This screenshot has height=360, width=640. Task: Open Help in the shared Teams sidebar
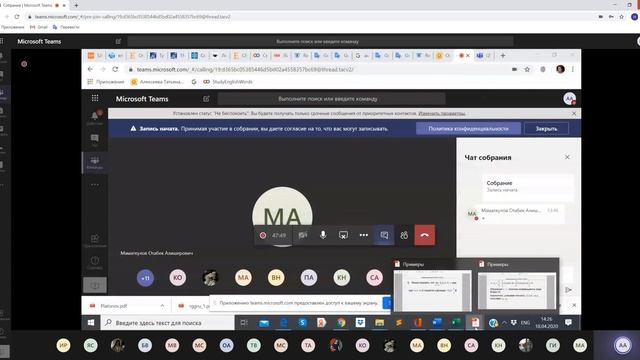click(x=95, y=262)
